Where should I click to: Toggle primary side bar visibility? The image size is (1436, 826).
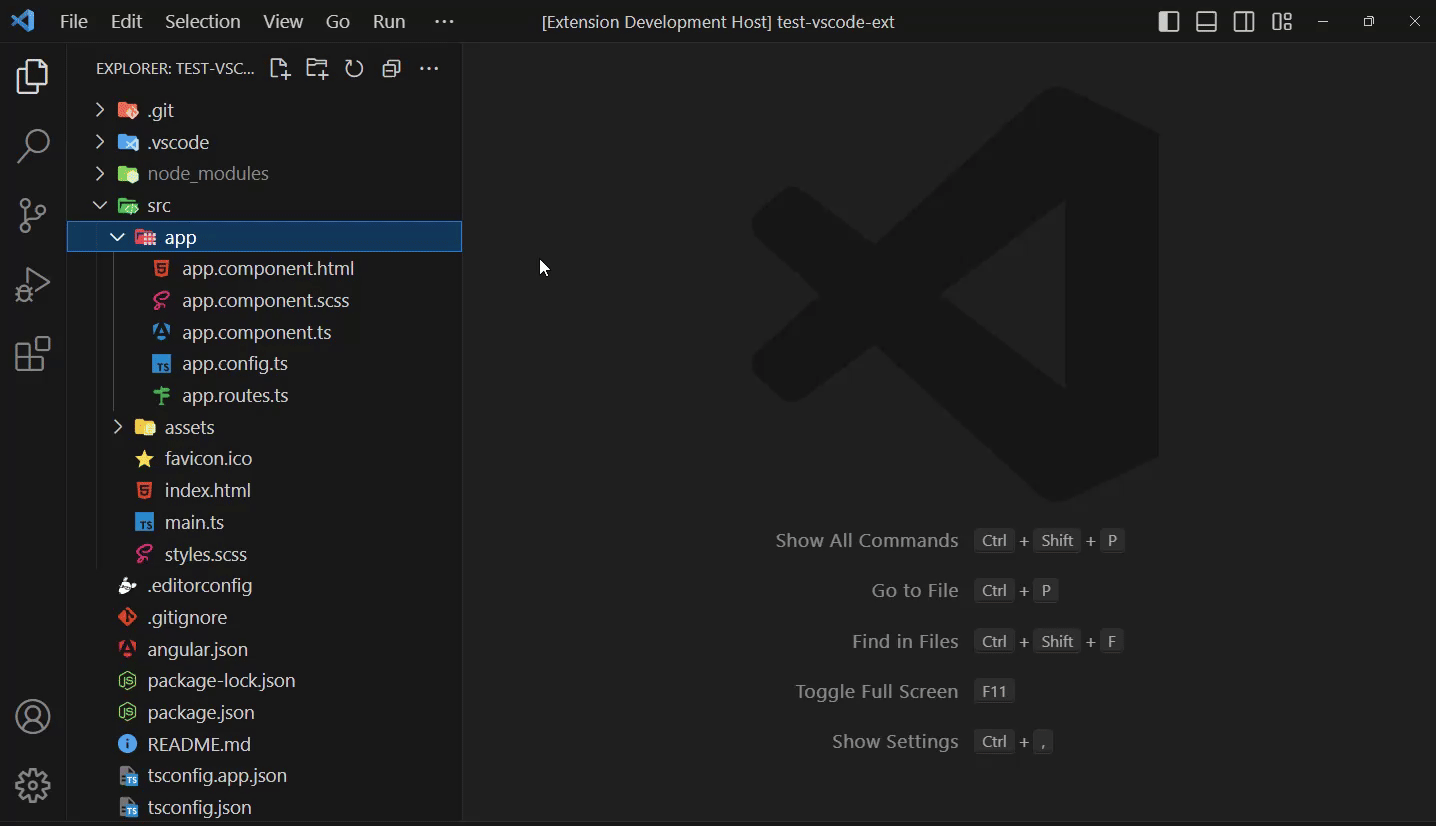tap(1169, 21)
